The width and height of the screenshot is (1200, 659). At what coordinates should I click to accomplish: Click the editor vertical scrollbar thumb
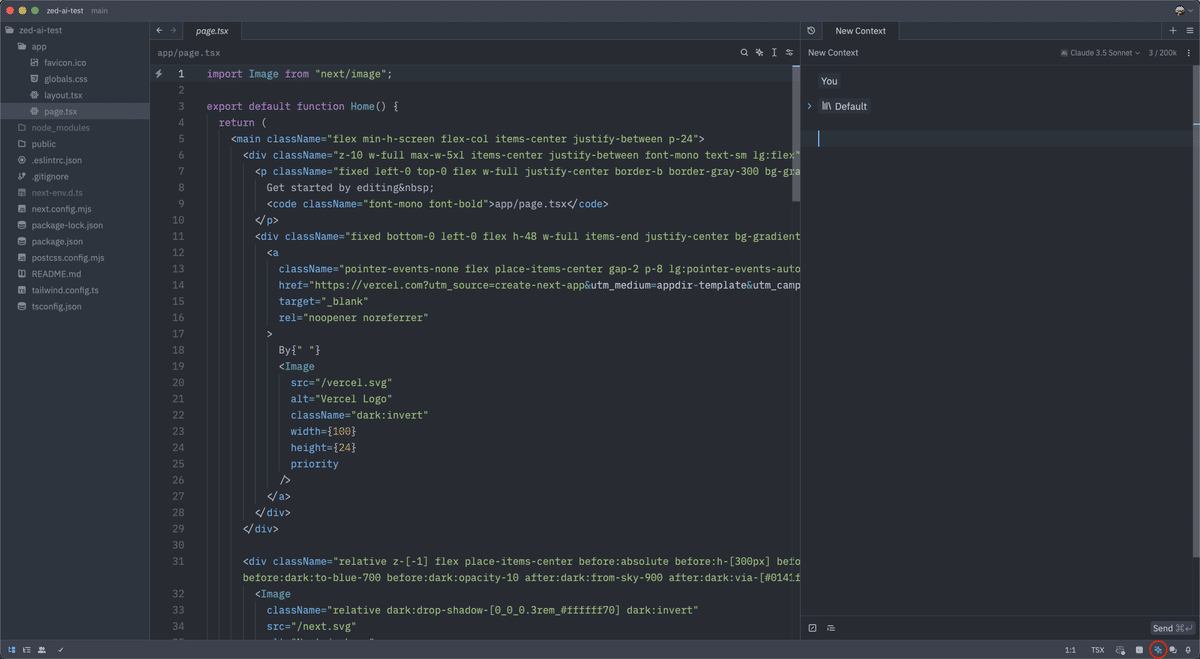(796, 133)
